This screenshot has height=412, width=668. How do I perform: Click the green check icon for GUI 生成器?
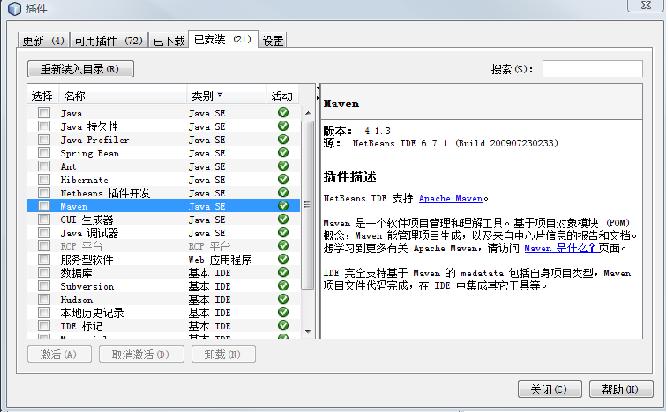(x=283, y=219)
